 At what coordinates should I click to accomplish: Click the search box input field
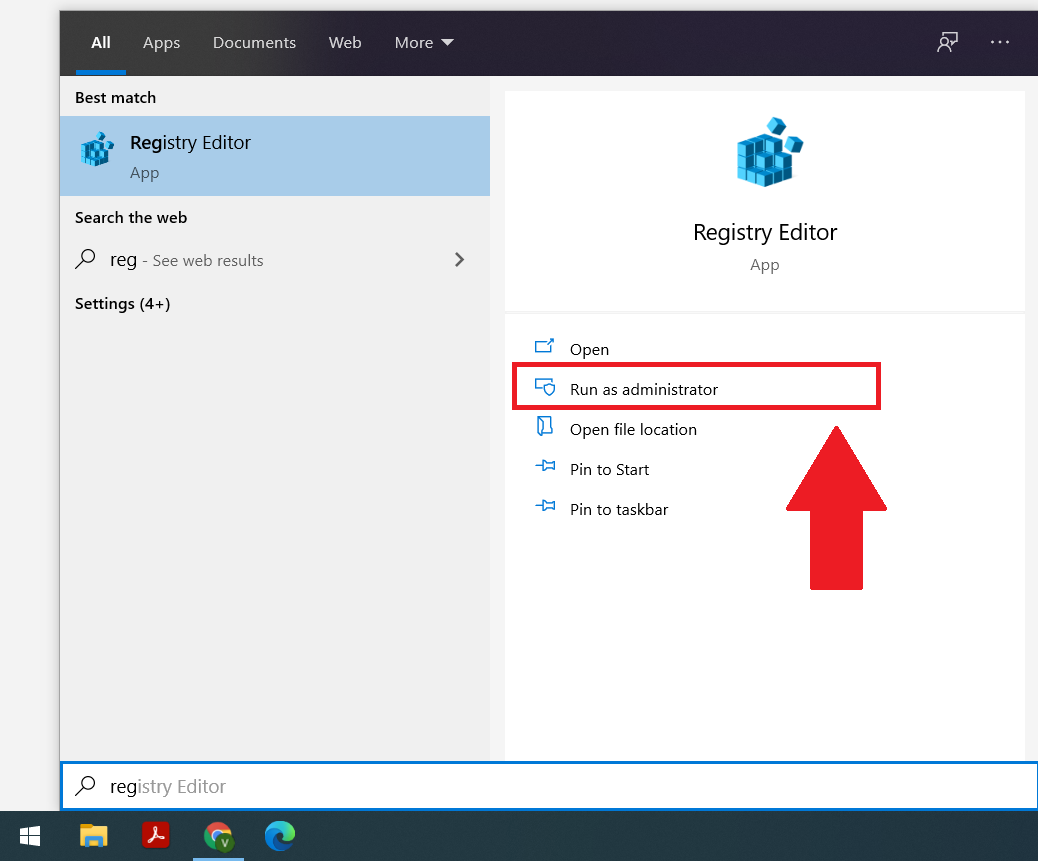549,786
